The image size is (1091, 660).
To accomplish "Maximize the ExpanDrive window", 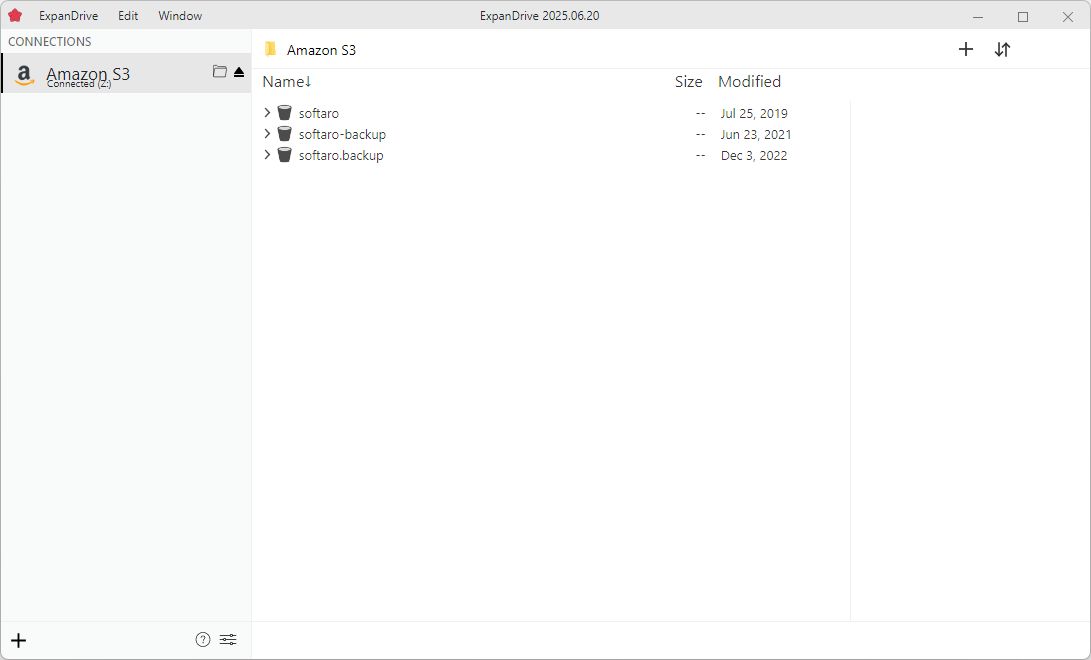I will [1023, 17].
